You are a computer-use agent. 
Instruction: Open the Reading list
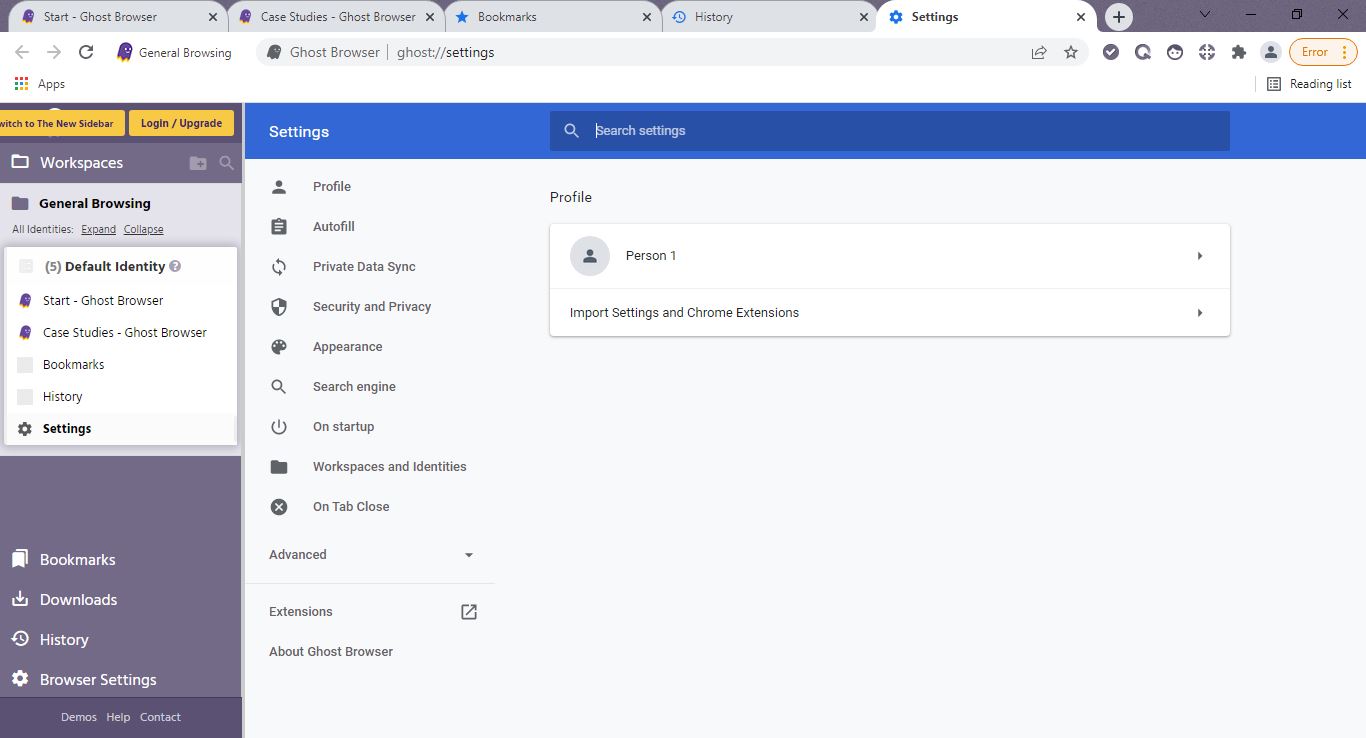click(1309, 84)
